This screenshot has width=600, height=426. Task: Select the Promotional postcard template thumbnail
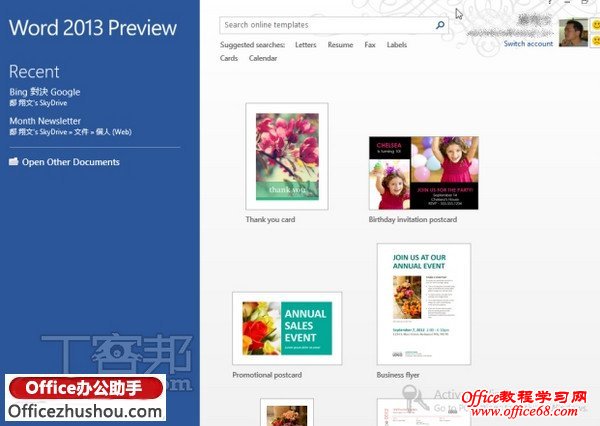pyautogui.click(x=287, y=328)
